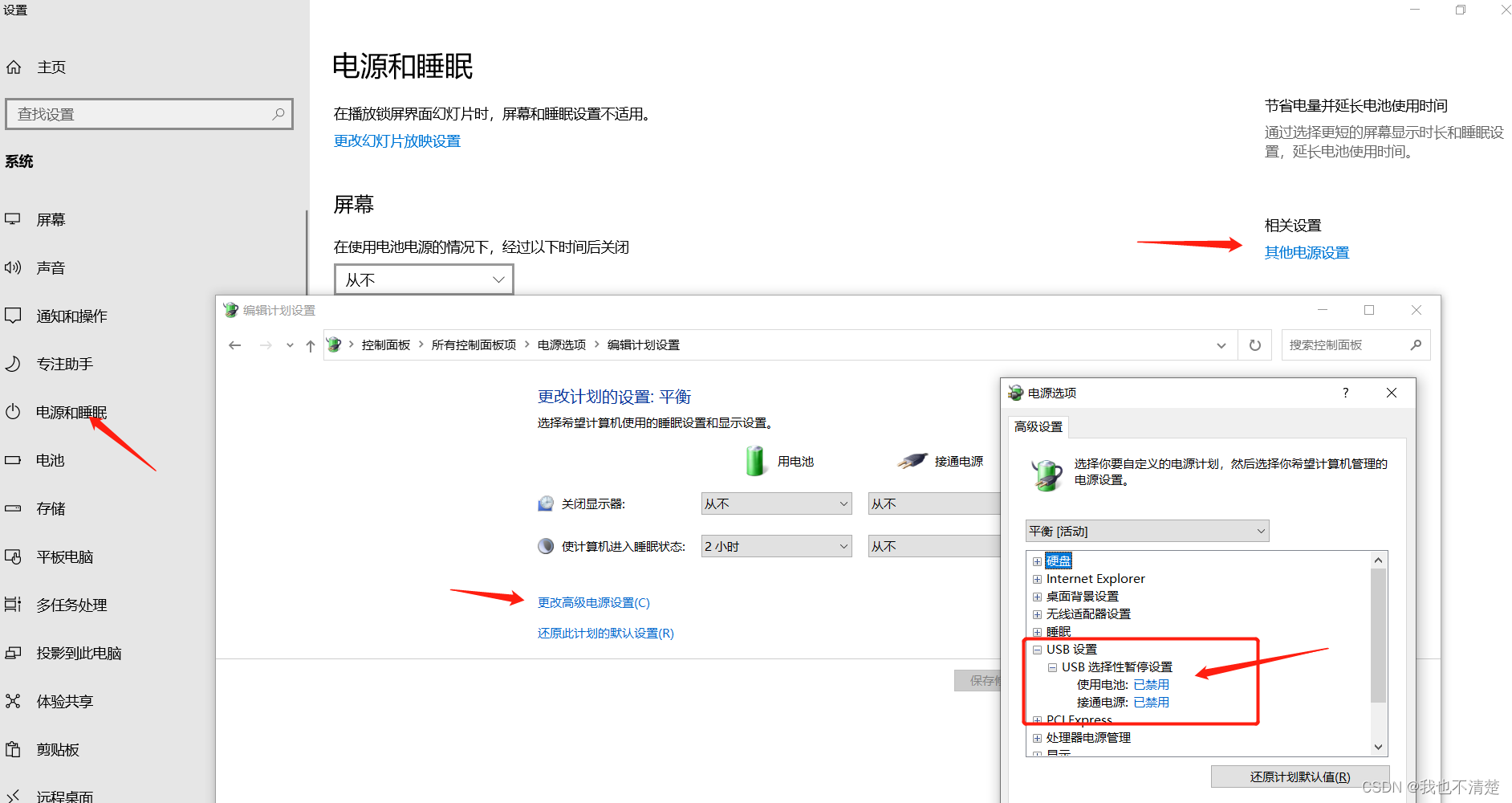Open Multitasking (多任务处理) sidebar item
The width and height of the screenshot is (1512, 803).
71,605
